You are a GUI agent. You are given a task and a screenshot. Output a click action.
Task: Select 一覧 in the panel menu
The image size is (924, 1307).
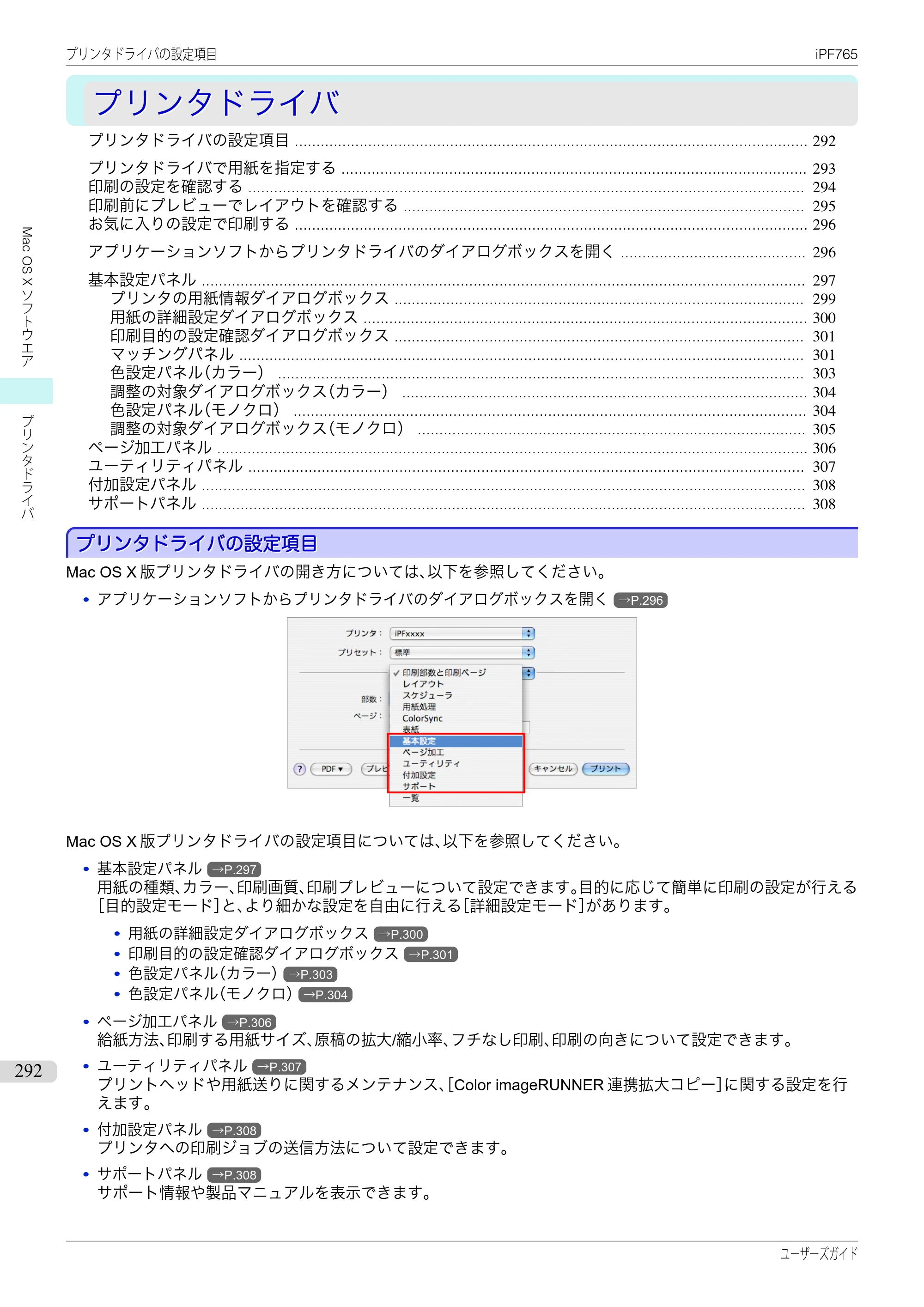456,798
